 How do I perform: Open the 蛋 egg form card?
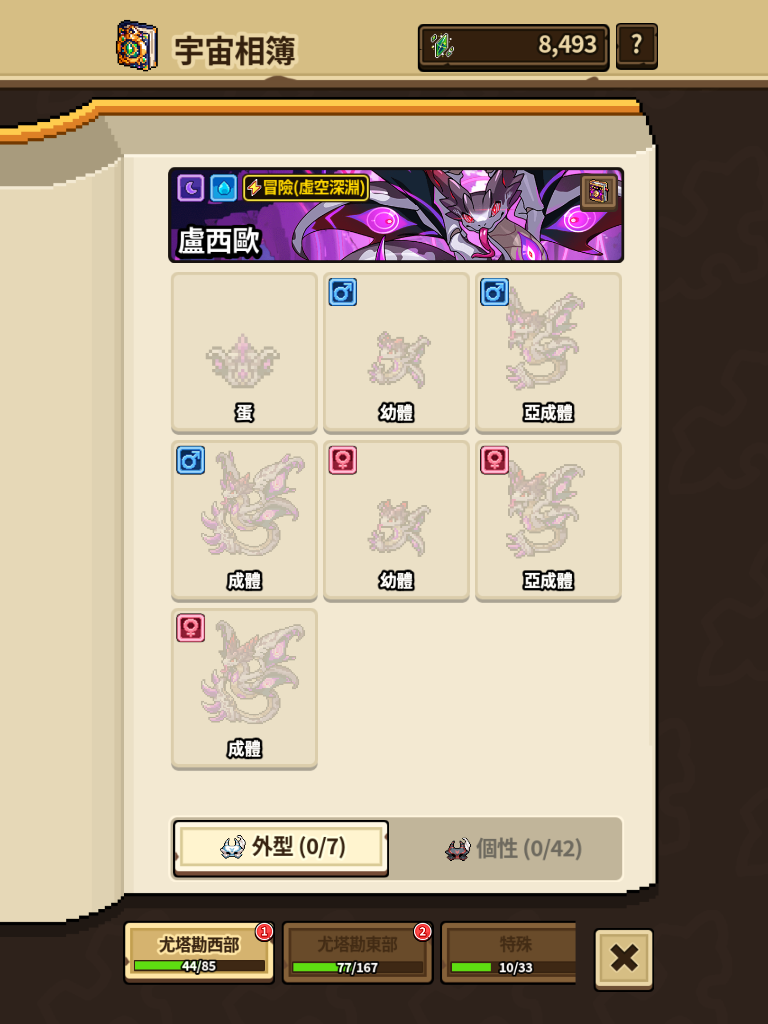click(x=244, y=353)
